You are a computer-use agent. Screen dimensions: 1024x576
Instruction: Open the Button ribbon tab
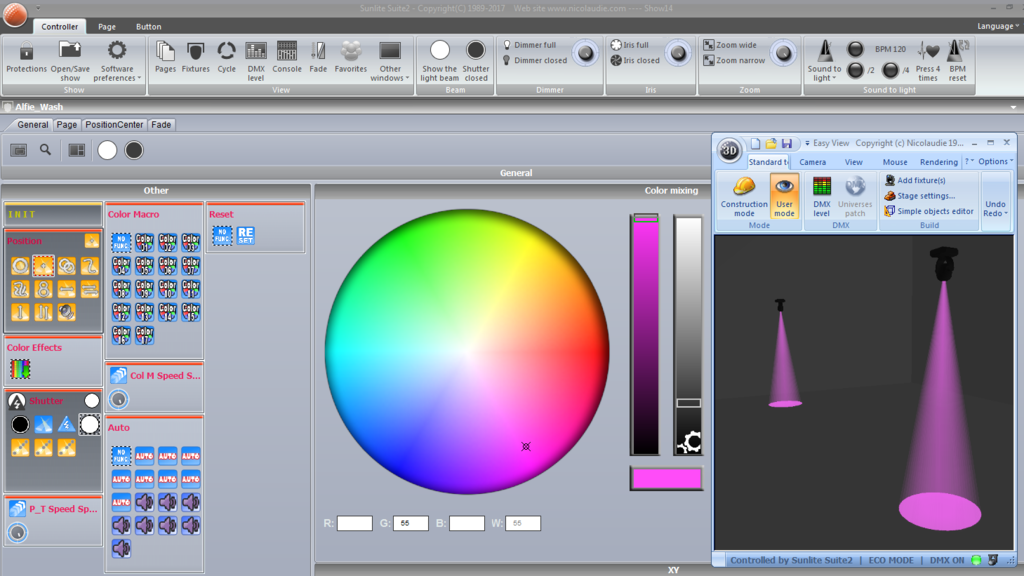(148, 26)
